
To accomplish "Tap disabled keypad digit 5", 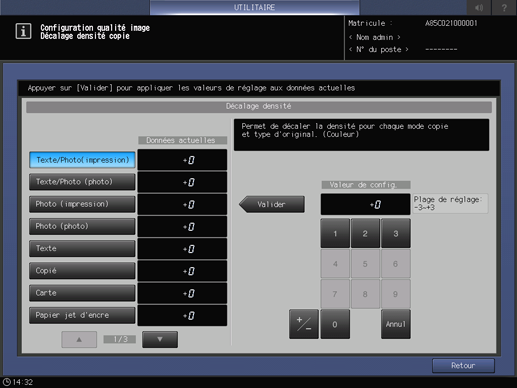I will (365, 264).
